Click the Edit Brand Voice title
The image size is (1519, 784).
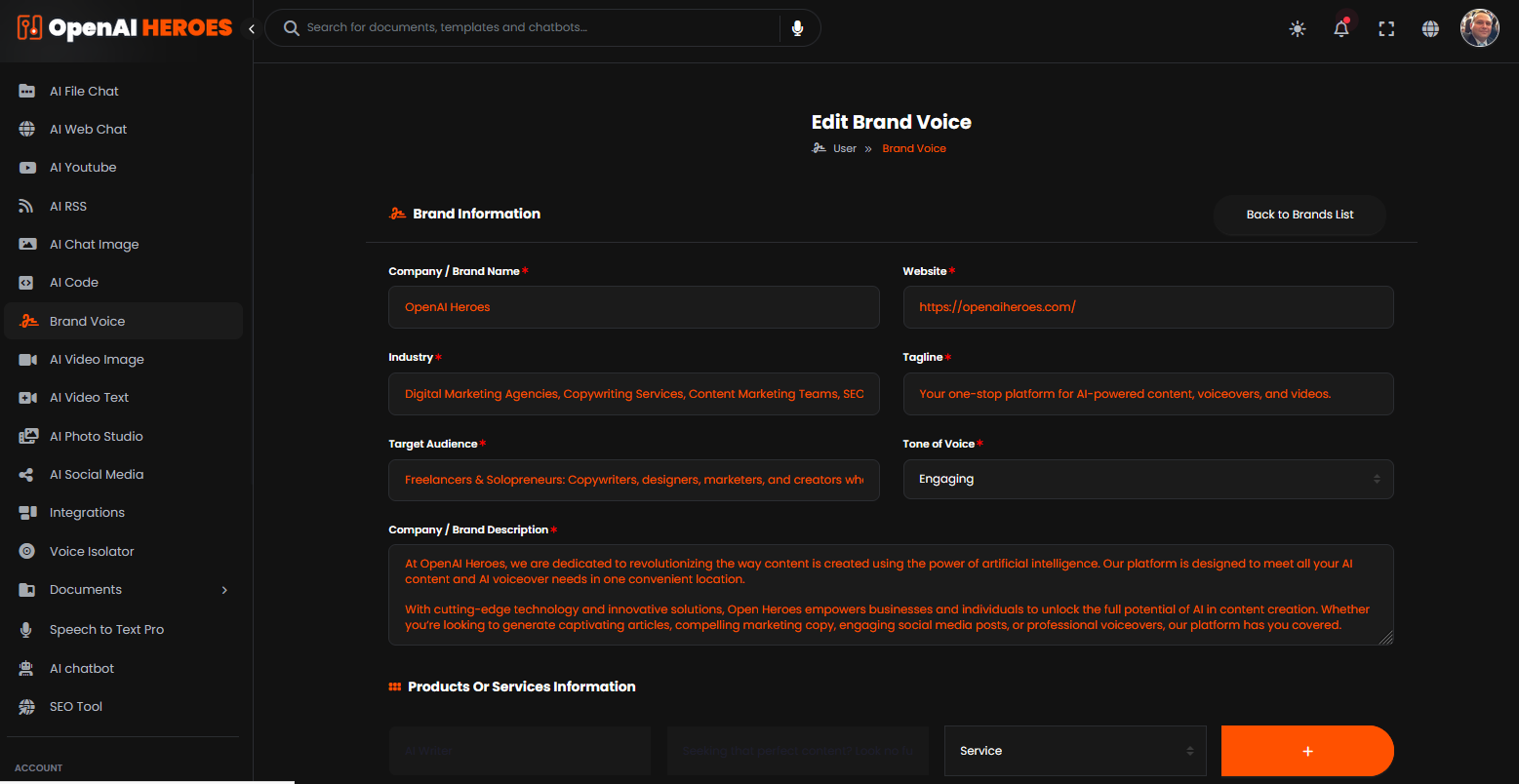891,122
